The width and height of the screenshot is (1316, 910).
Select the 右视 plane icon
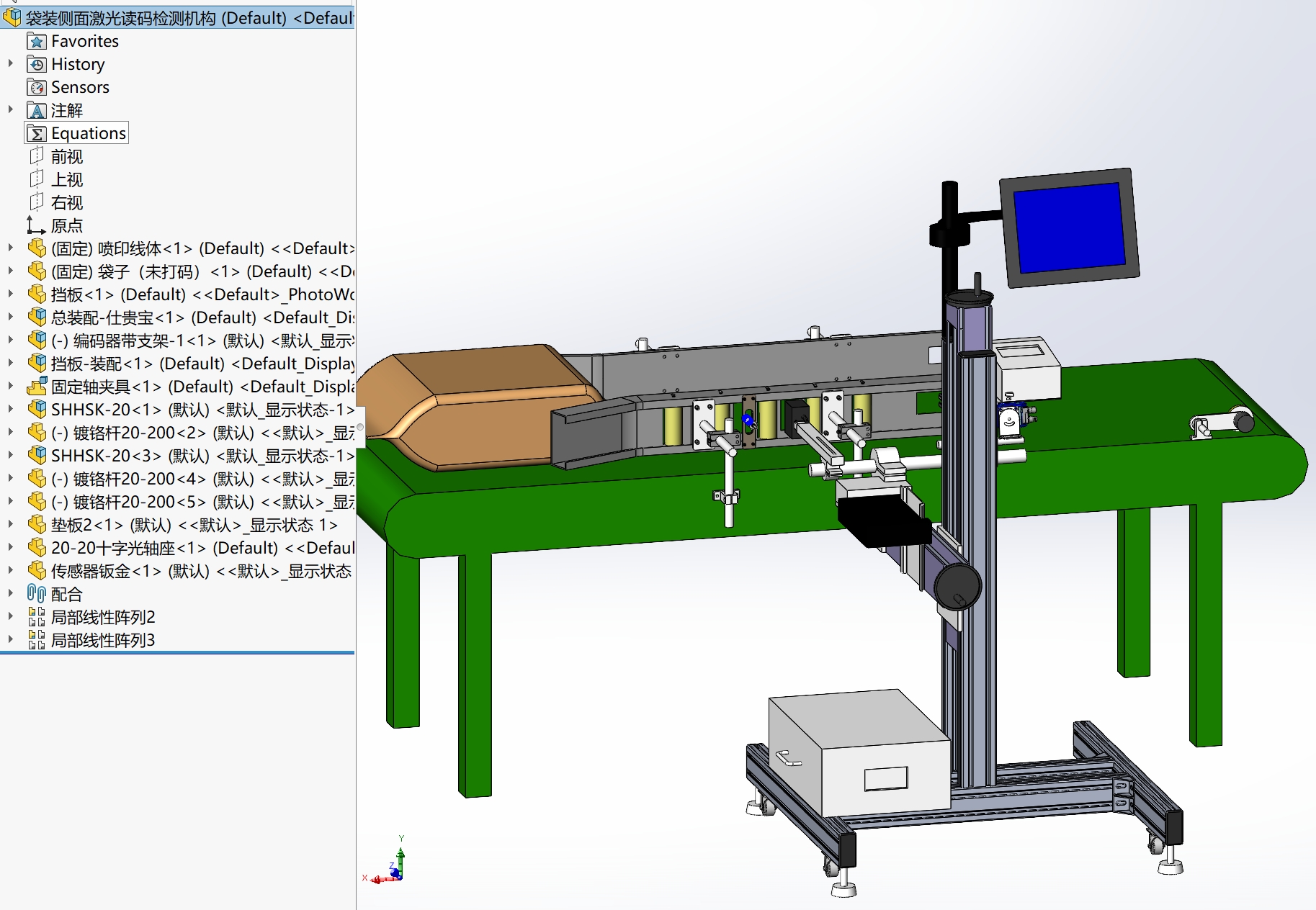click(x=37, y=202)
